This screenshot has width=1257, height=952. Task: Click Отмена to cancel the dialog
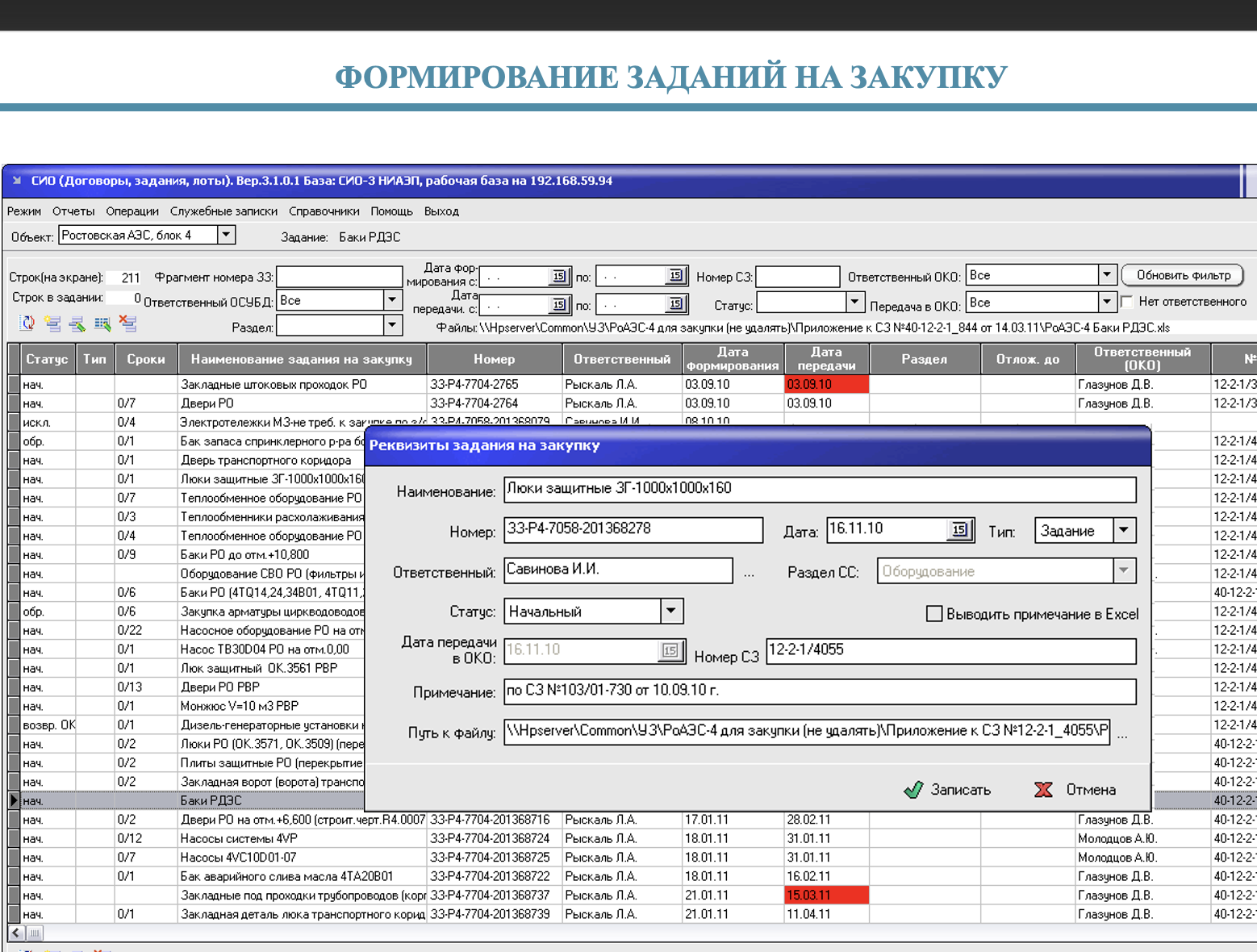click(x=1077, y=790)
